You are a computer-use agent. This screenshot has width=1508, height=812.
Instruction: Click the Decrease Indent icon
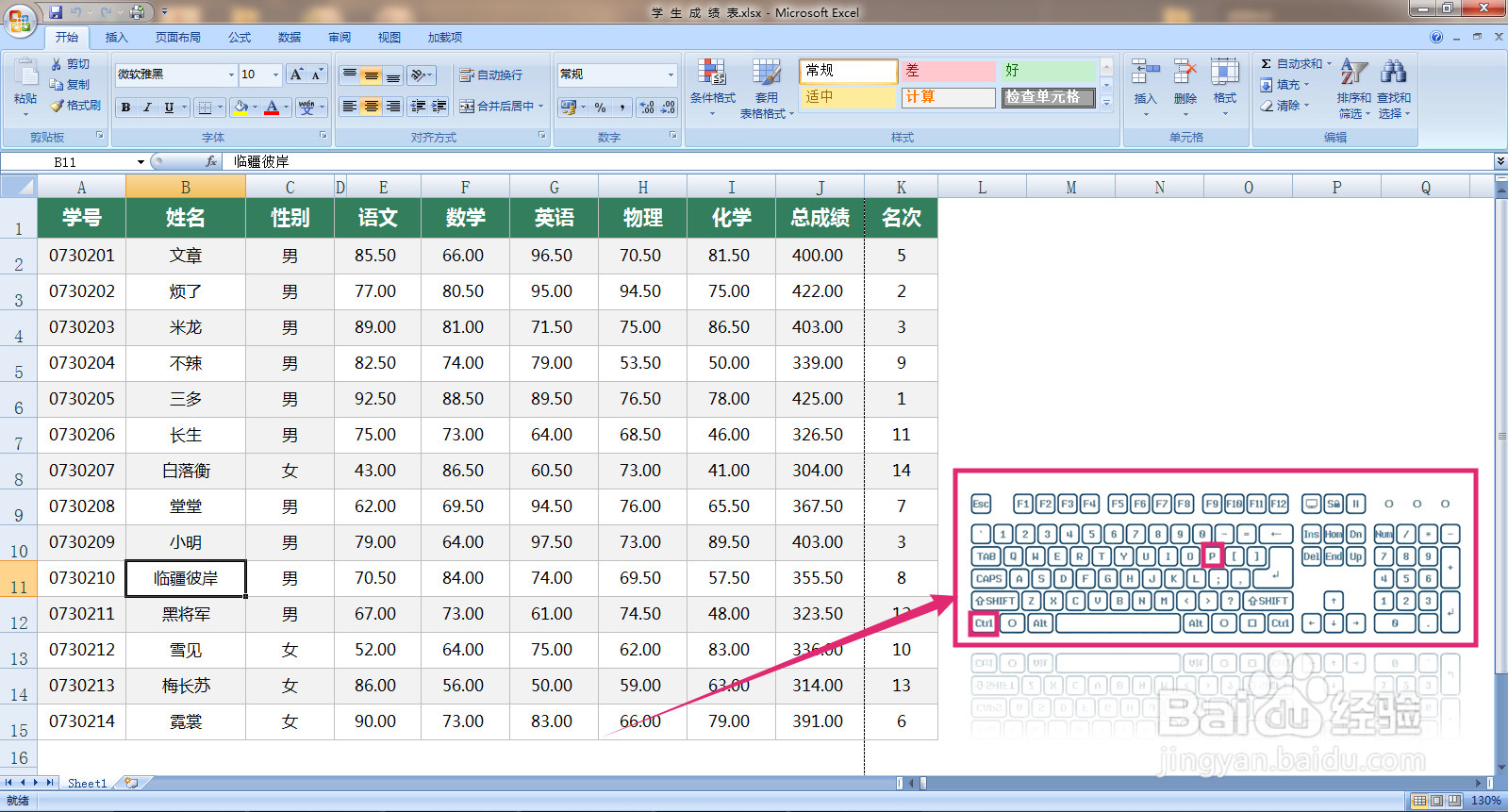418,107
